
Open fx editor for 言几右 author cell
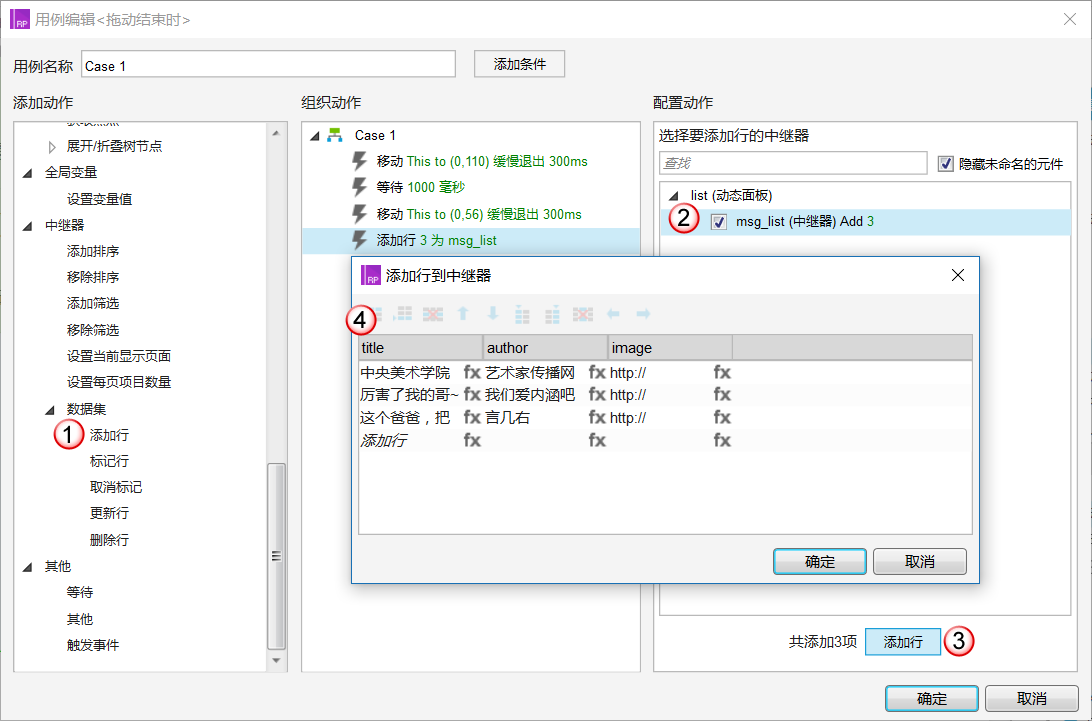click(x=597, y=417)
